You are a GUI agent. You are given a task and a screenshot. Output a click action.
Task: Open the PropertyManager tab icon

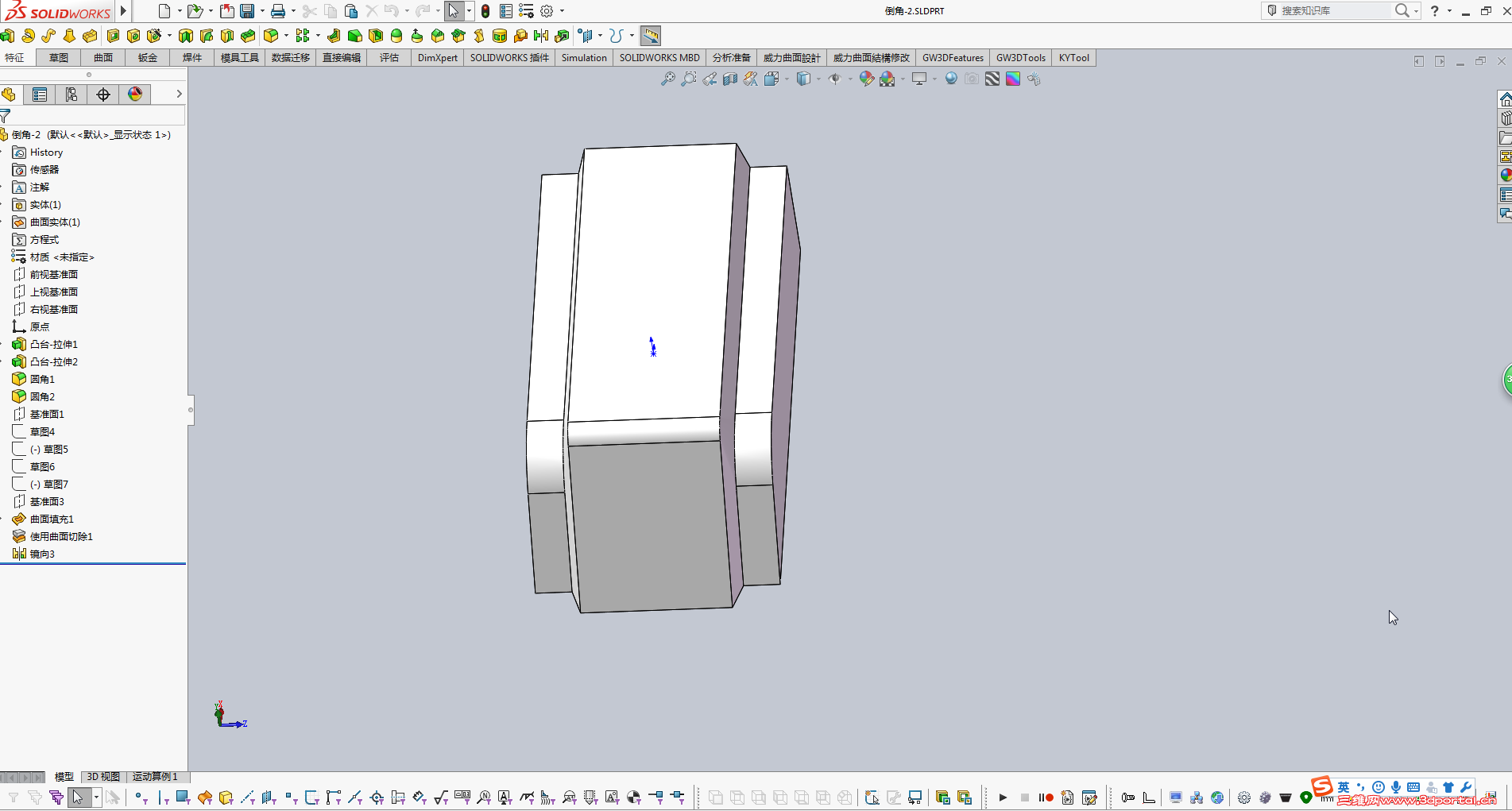coord(40,95)
